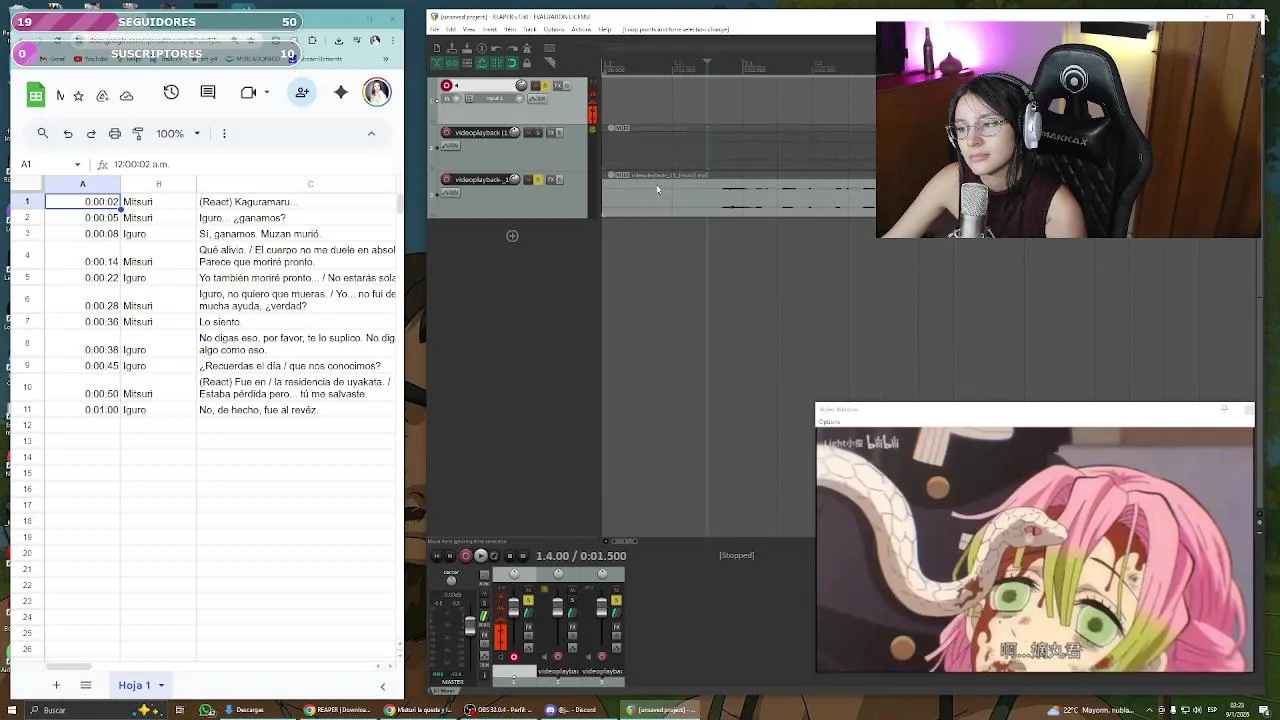Screen dimensions: 1280x720
Task: Adjust master volume fader in mixer
Action: click(x=470, y=625)
